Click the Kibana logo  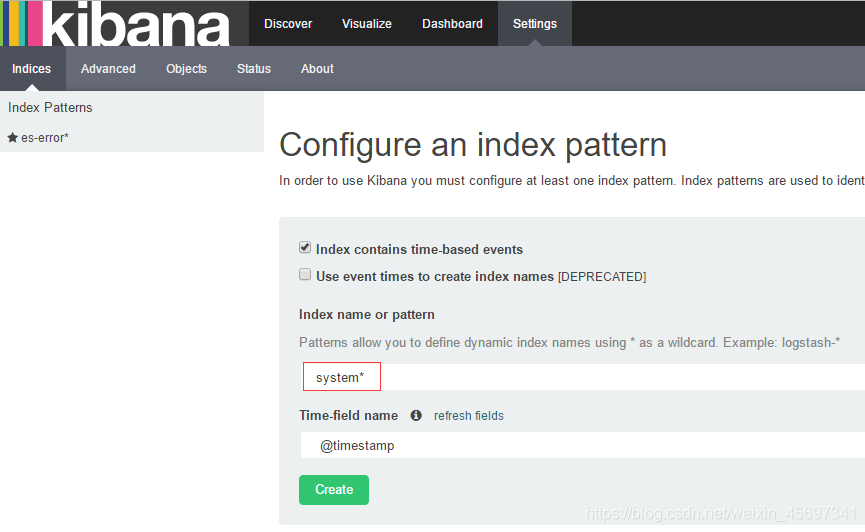tap(116, 23)
